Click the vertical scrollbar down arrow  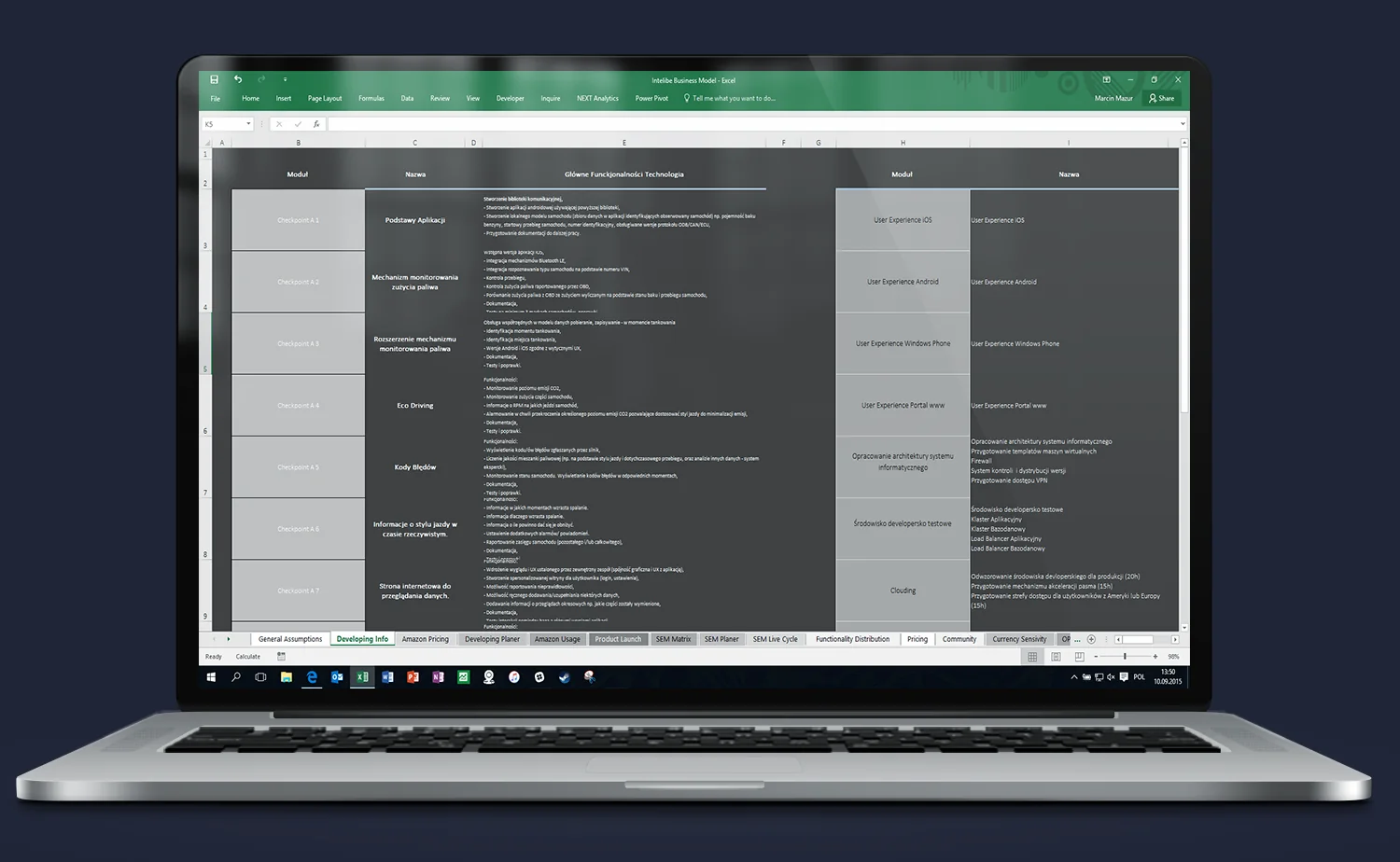(x=1184, y=628)
